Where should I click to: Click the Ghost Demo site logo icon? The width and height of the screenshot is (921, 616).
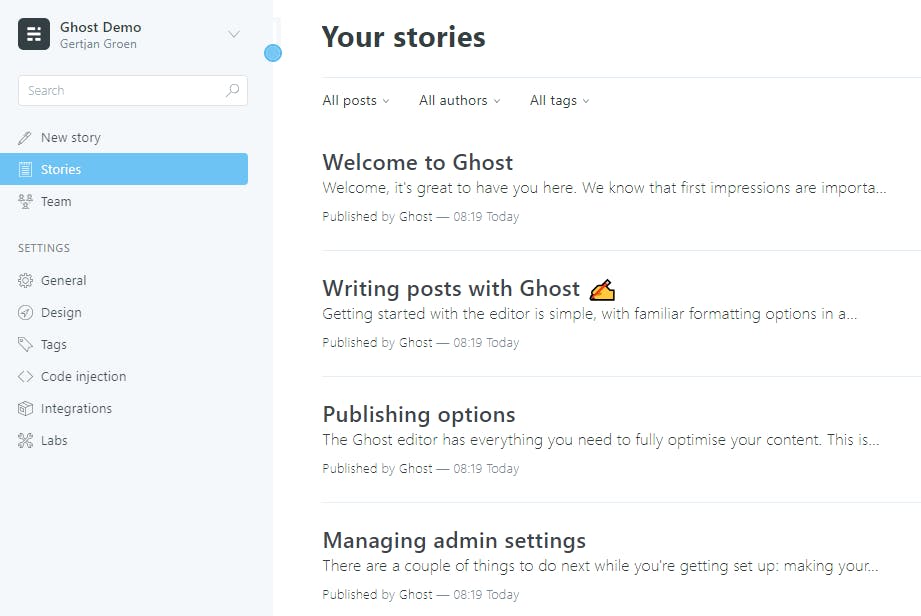(x=34, y=34)
